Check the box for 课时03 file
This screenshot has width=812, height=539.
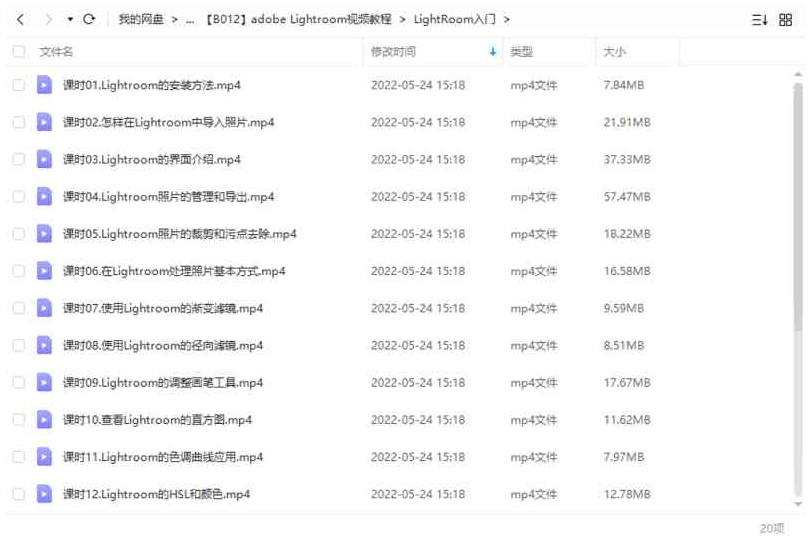(x=19, y=159)
